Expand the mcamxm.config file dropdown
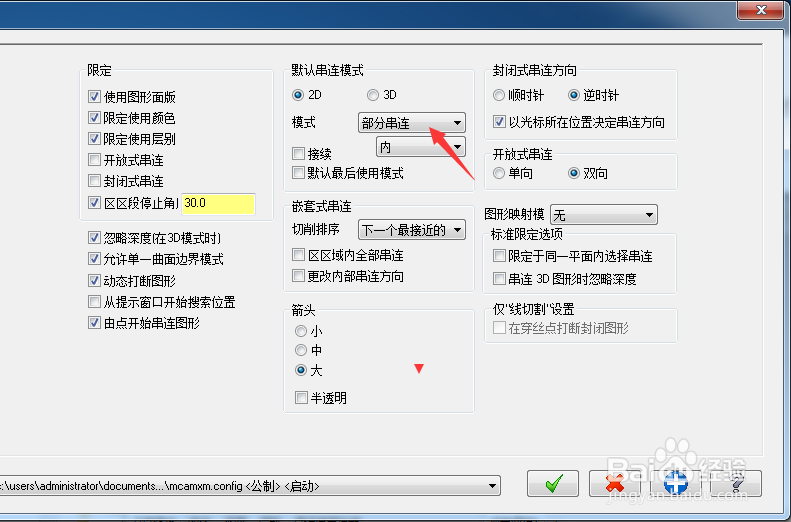 [x=250, y=486]
